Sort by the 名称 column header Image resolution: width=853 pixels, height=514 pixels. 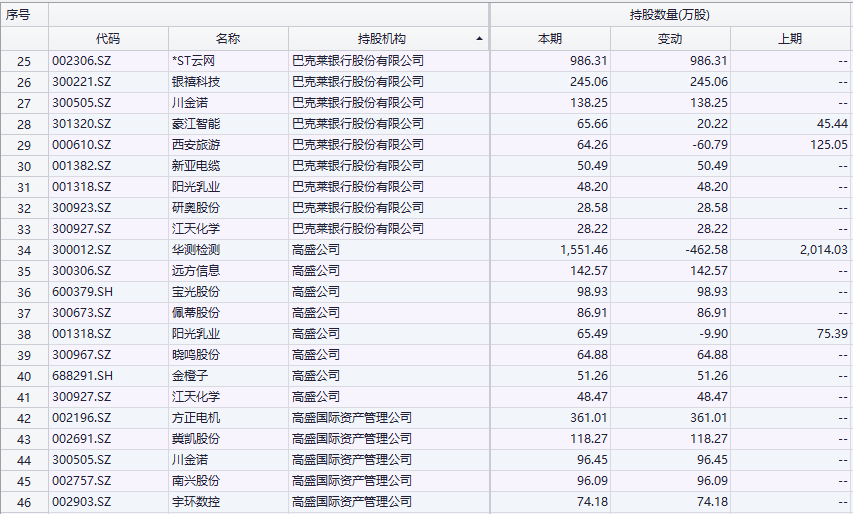point(228,39)
